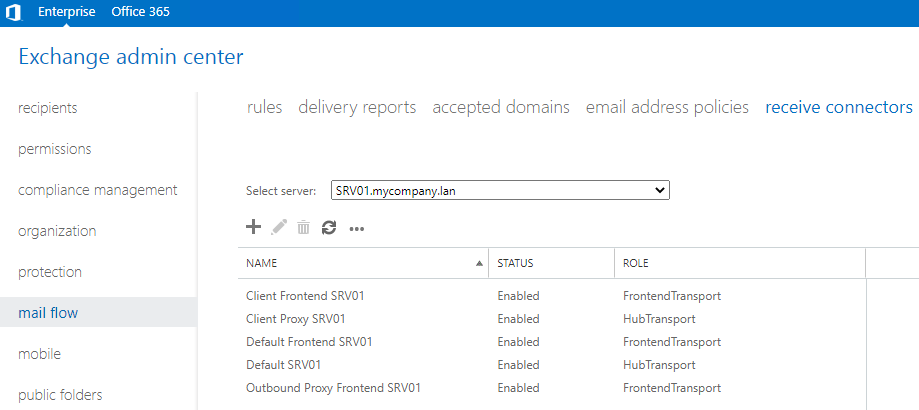Click the Office logo icon

pos(13,12)
